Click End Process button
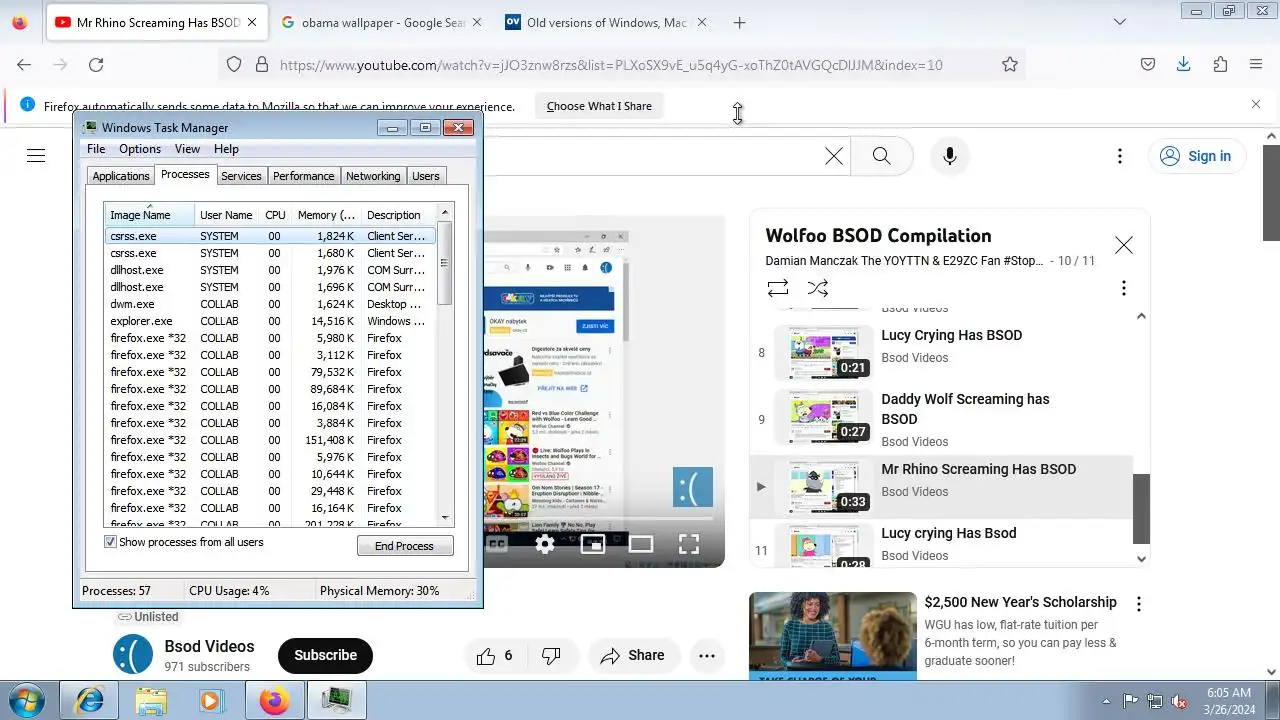The height and width of the screenshot is (720, 1280). pyautogui.click(x=405, y=546)
